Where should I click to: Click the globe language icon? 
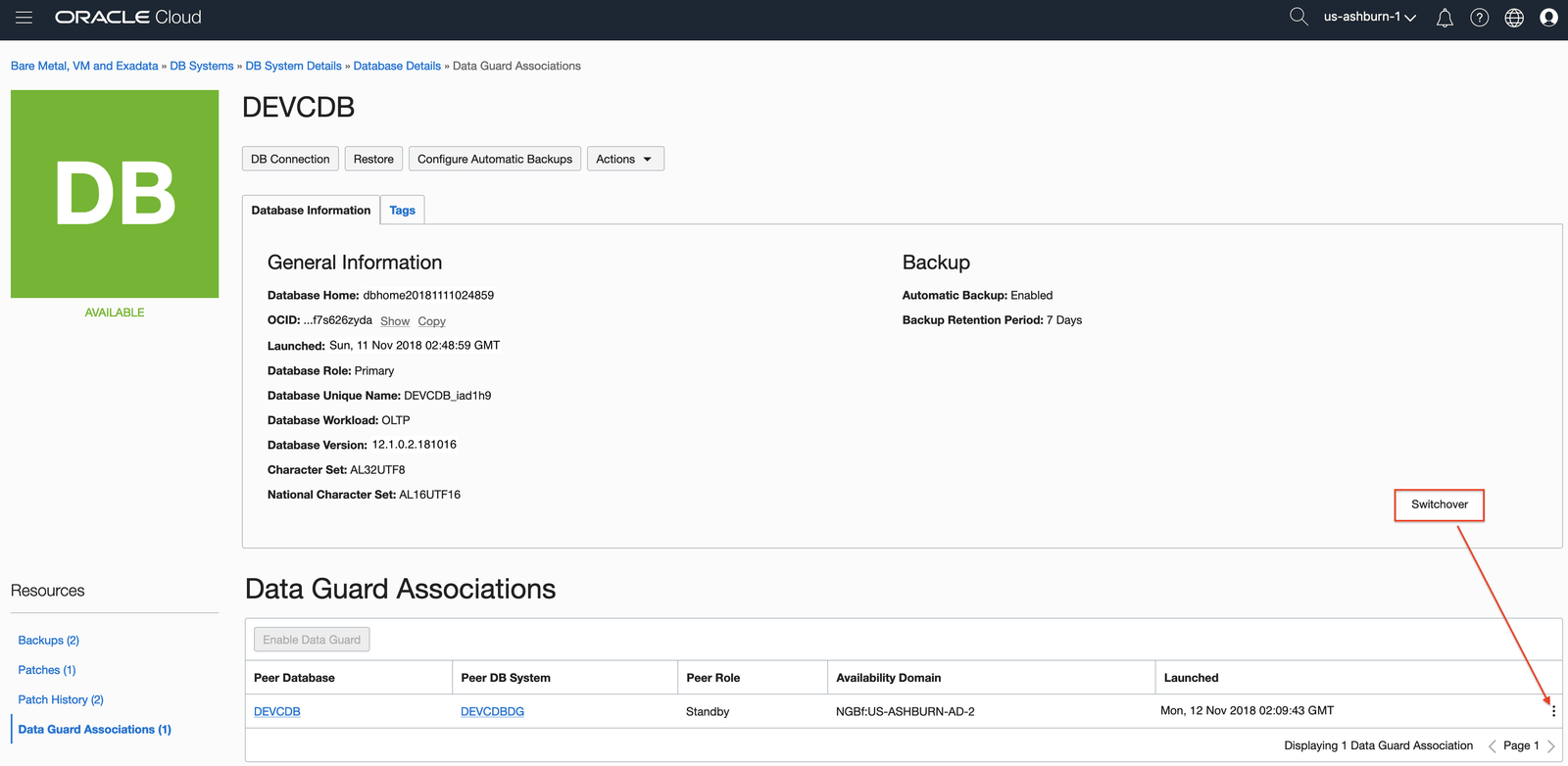[1514, 18]
